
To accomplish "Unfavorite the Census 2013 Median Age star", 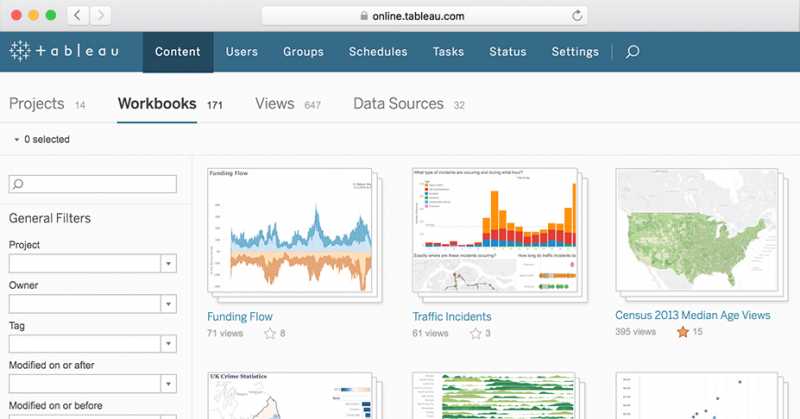I will (x=683, y=332).
